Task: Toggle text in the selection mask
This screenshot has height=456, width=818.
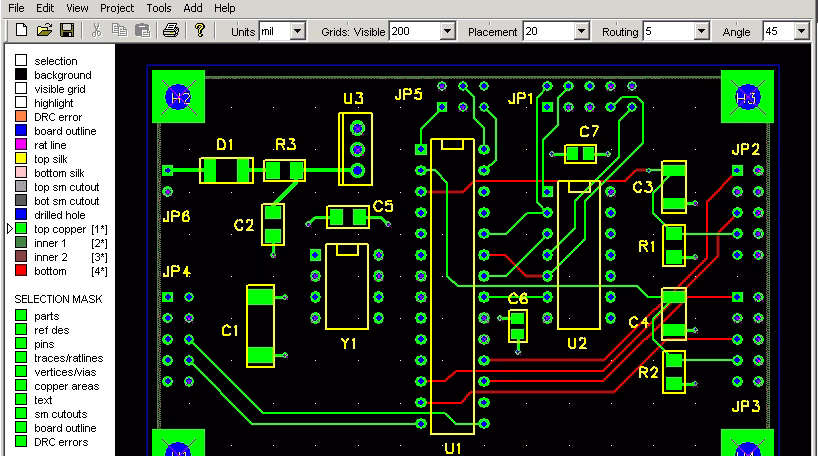Action: 21,399
